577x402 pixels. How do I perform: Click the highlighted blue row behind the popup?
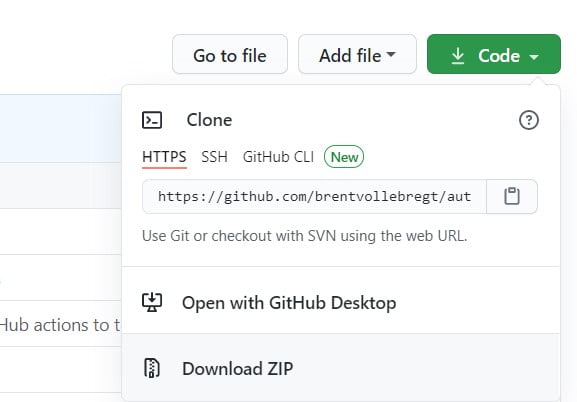pyautogui.click(x=61, y=128)
